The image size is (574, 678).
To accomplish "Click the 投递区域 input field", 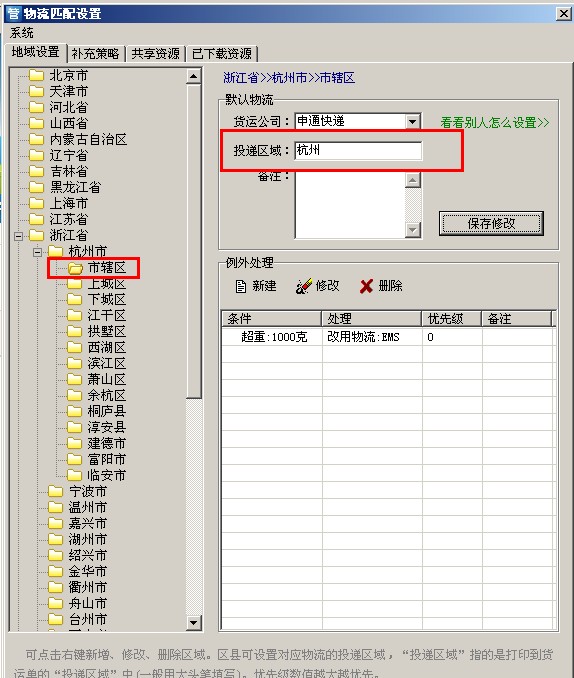I will tap(358, 150).
